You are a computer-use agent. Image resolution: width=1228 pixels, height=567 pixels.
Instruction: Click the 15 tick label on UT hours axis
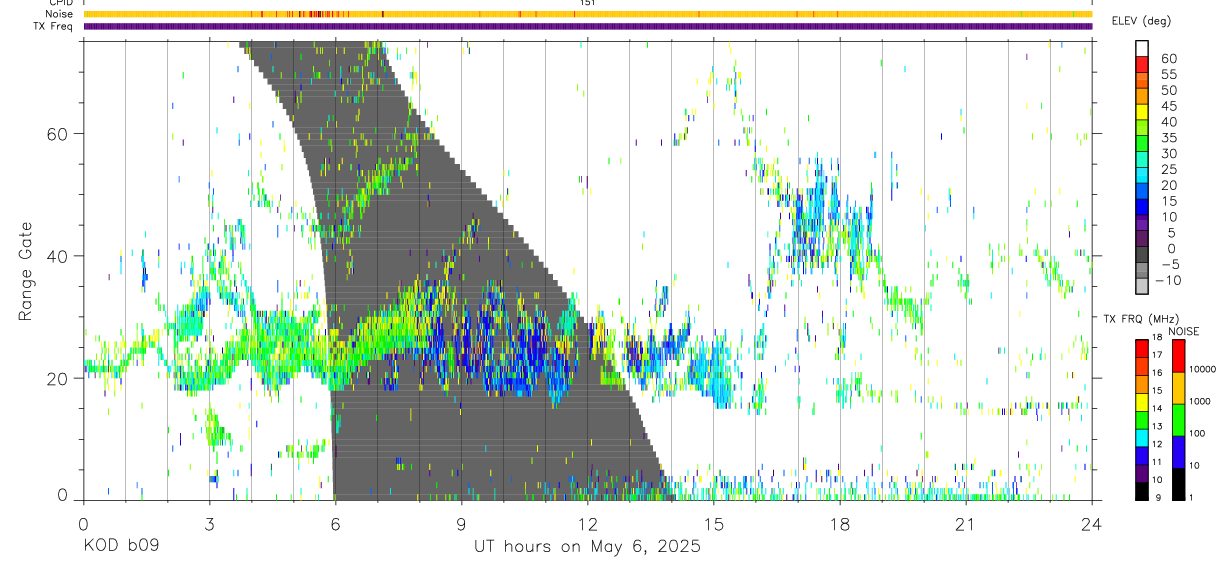coord(713,523)
